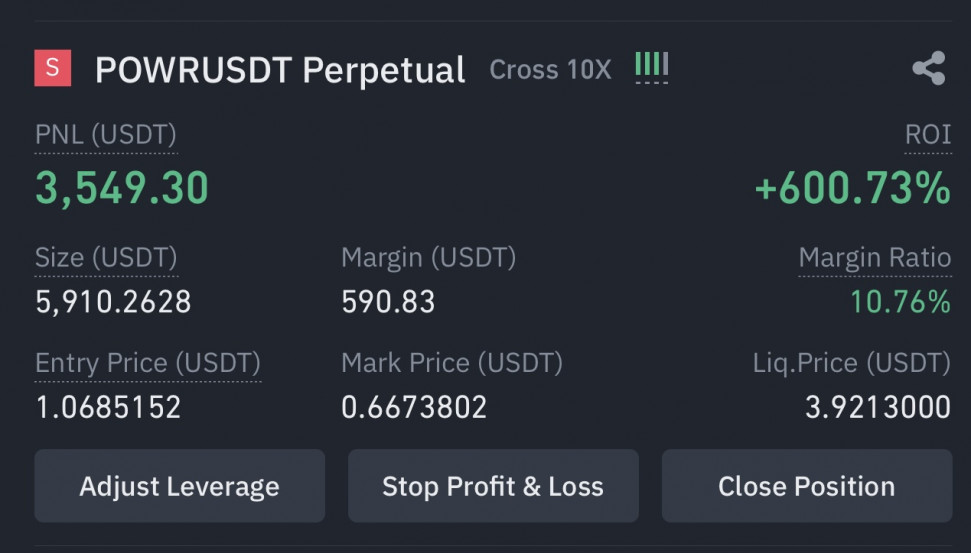
Task: Open Stop Profit & Loss settings
Action: [x=493, y=486]
